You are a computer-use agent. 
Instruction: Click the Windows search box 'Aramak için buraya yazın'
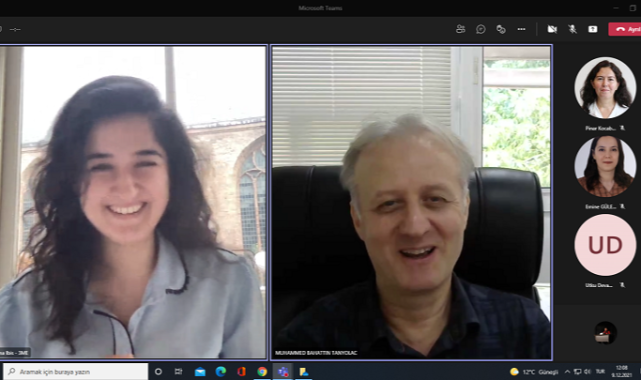[76, 371]
